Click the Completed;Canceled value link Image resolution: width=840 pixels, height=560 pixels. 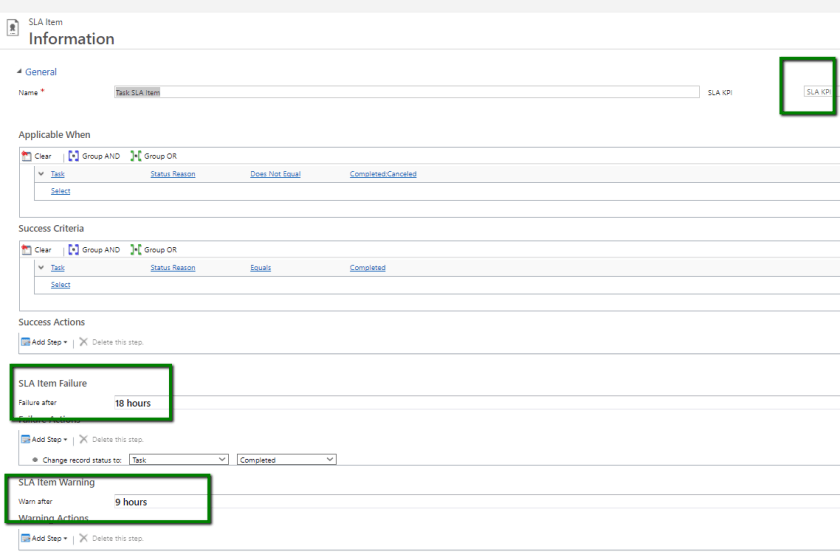(383, 174)
